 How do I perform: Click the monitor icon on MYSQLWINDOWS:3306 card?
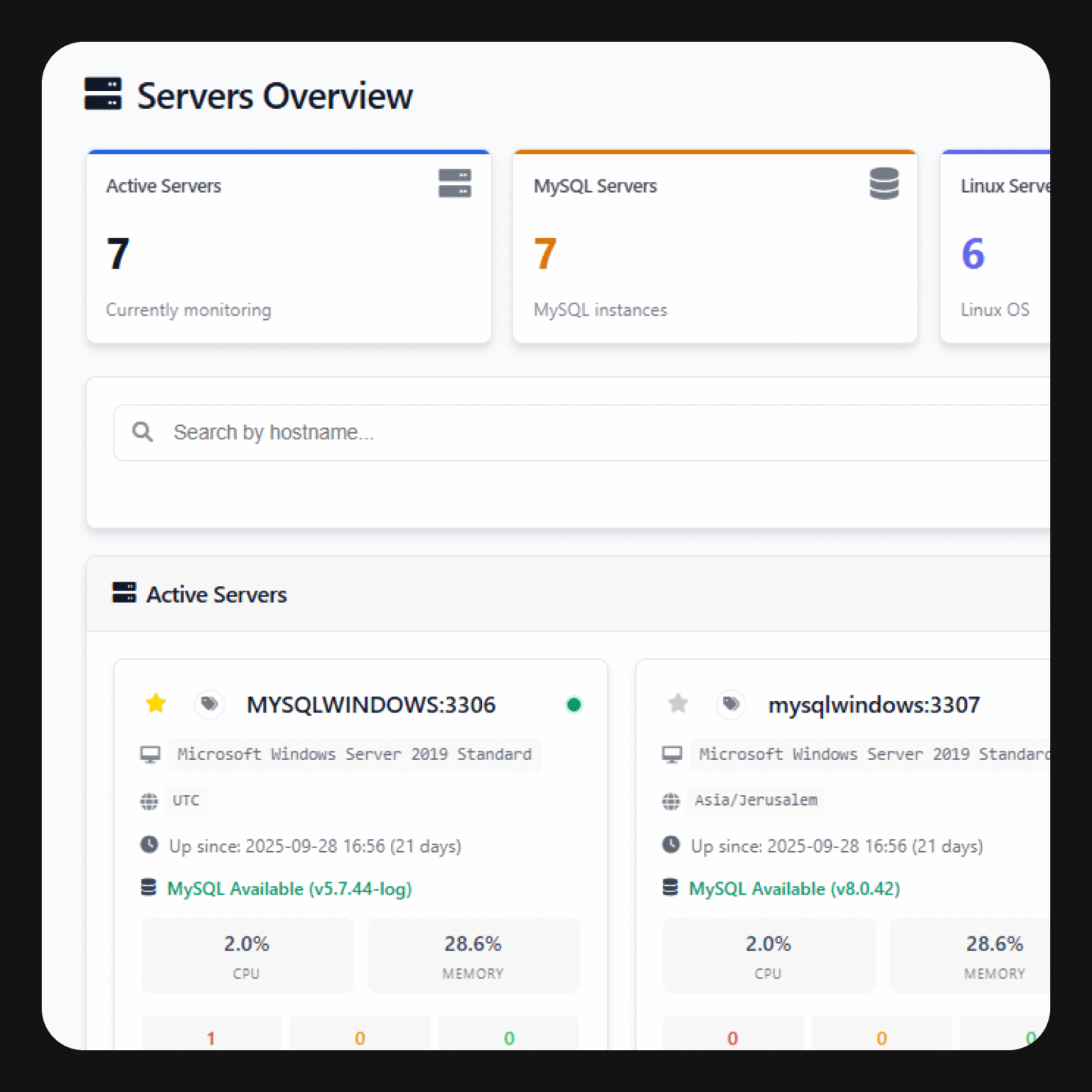click(150, 754)
